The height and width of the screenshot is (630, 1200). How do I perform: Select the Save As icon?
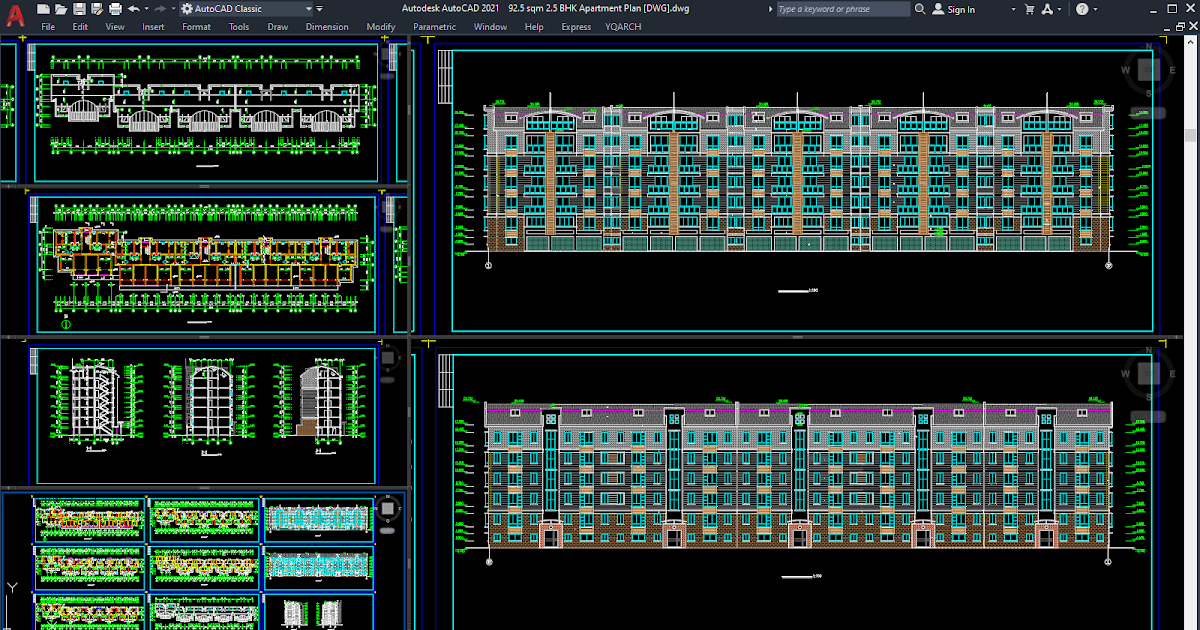tap(96, 9)
